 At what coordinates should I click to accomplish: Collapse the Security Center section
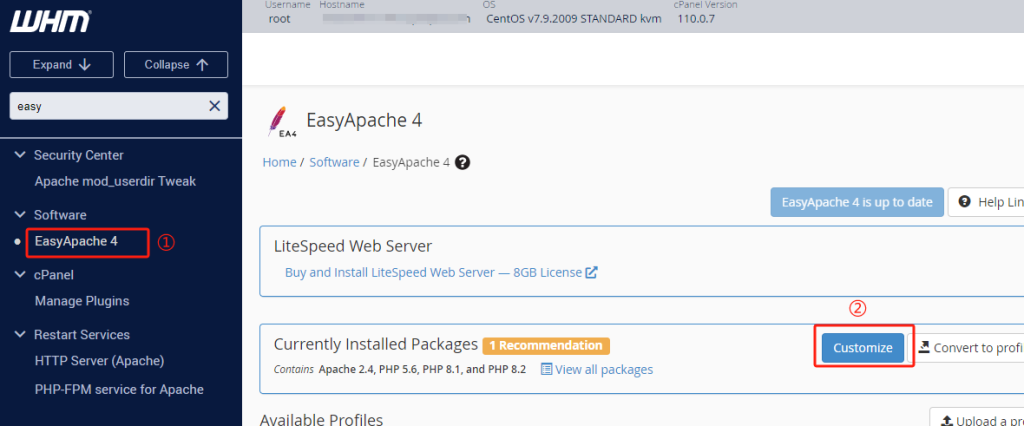pos(19,155)
